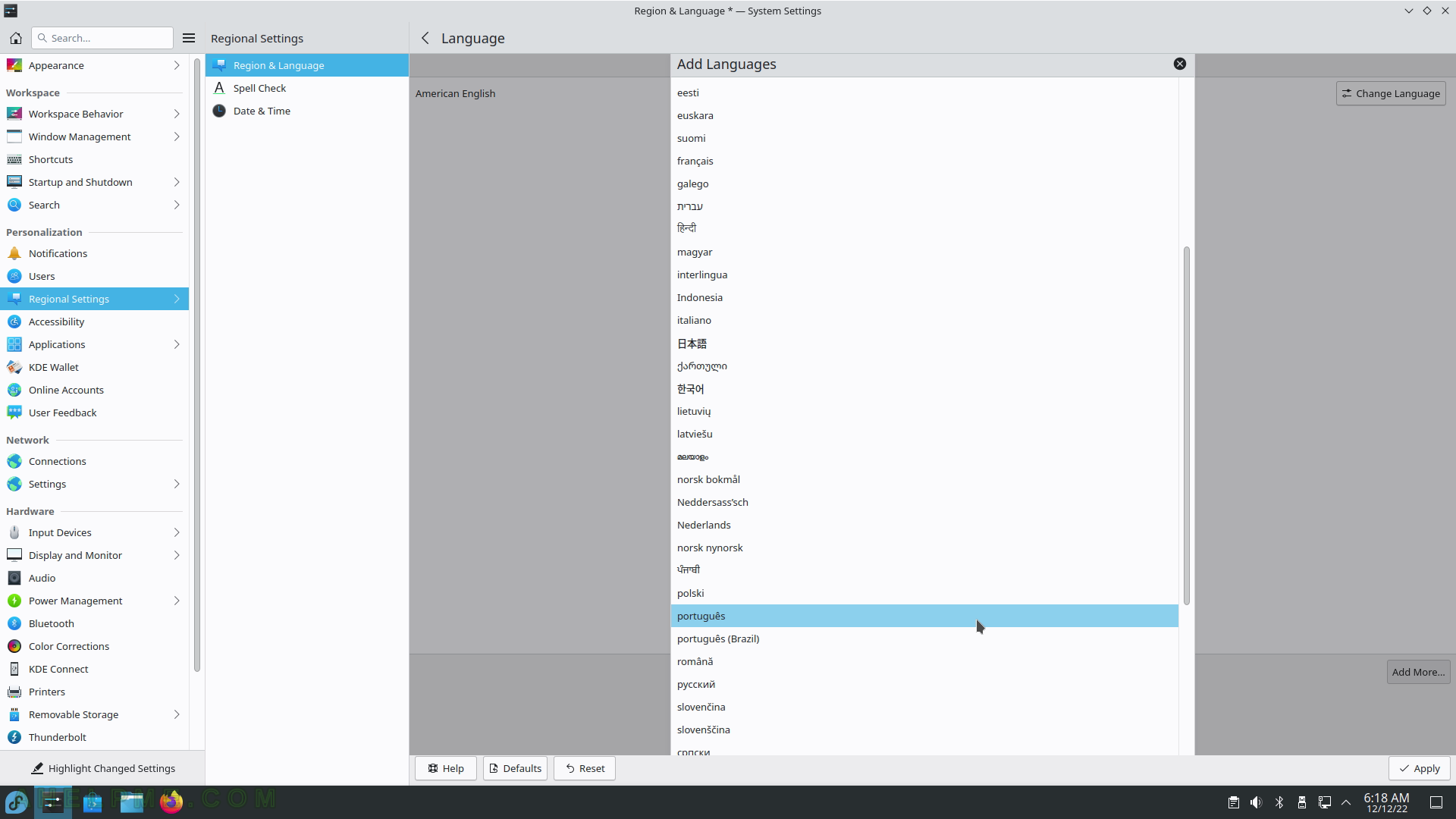
Task: Click the settings Search field
Action: click(x=102, y=38)
